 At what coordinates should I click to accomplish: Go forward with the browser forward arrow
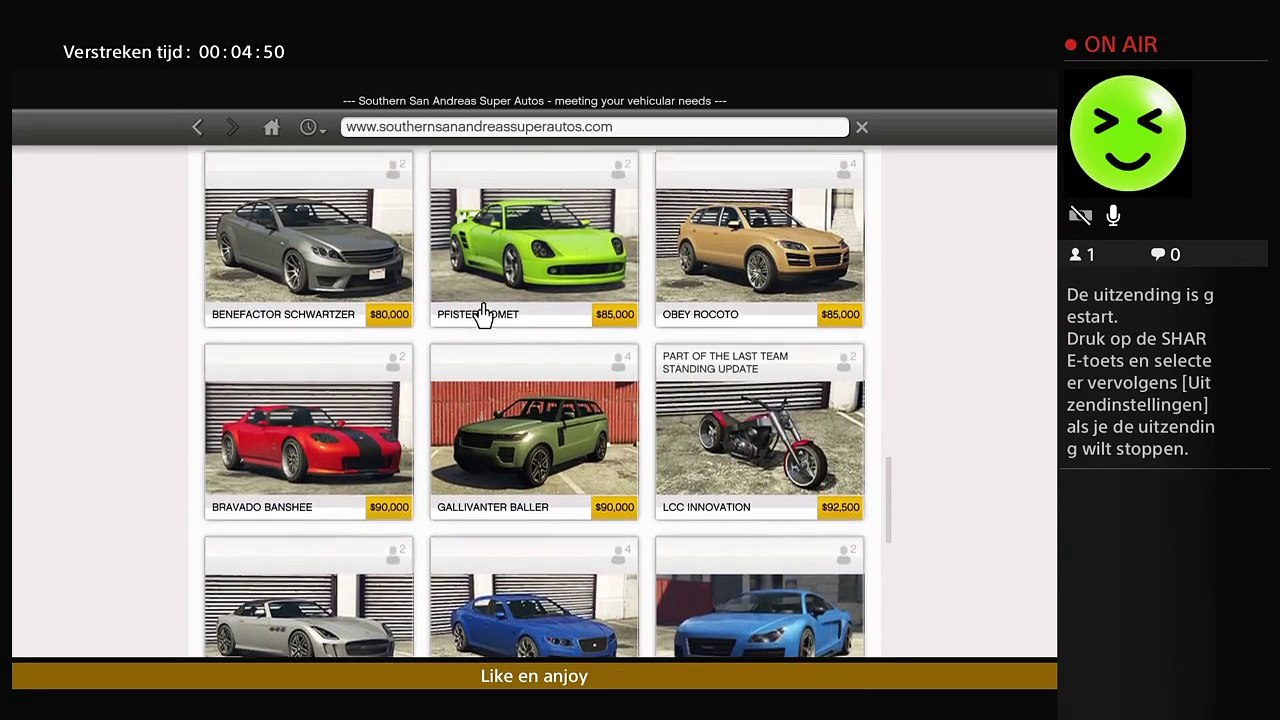tap(232, 127)
